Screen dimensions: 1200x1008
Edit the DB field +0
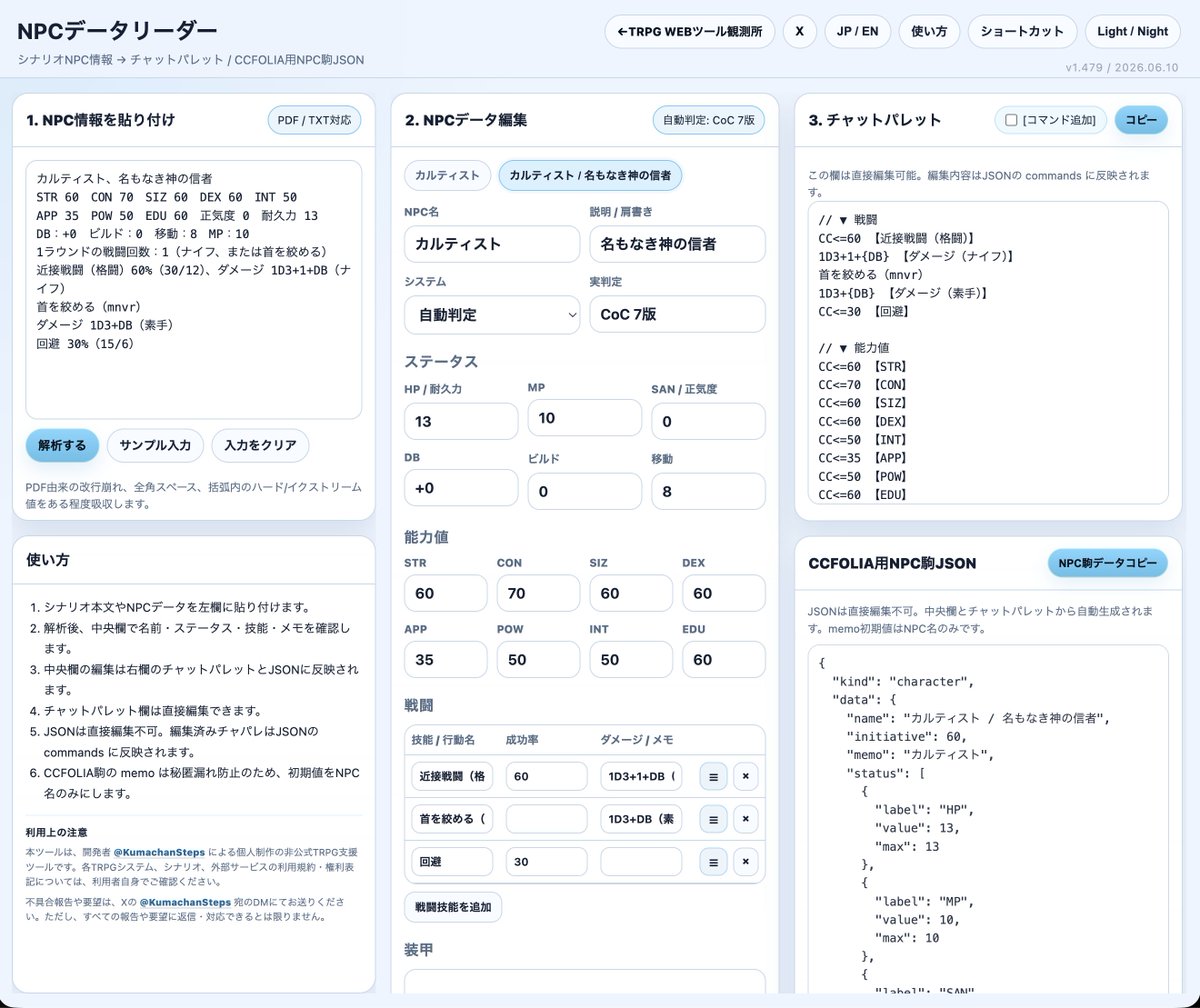click(x=461, y=488)
